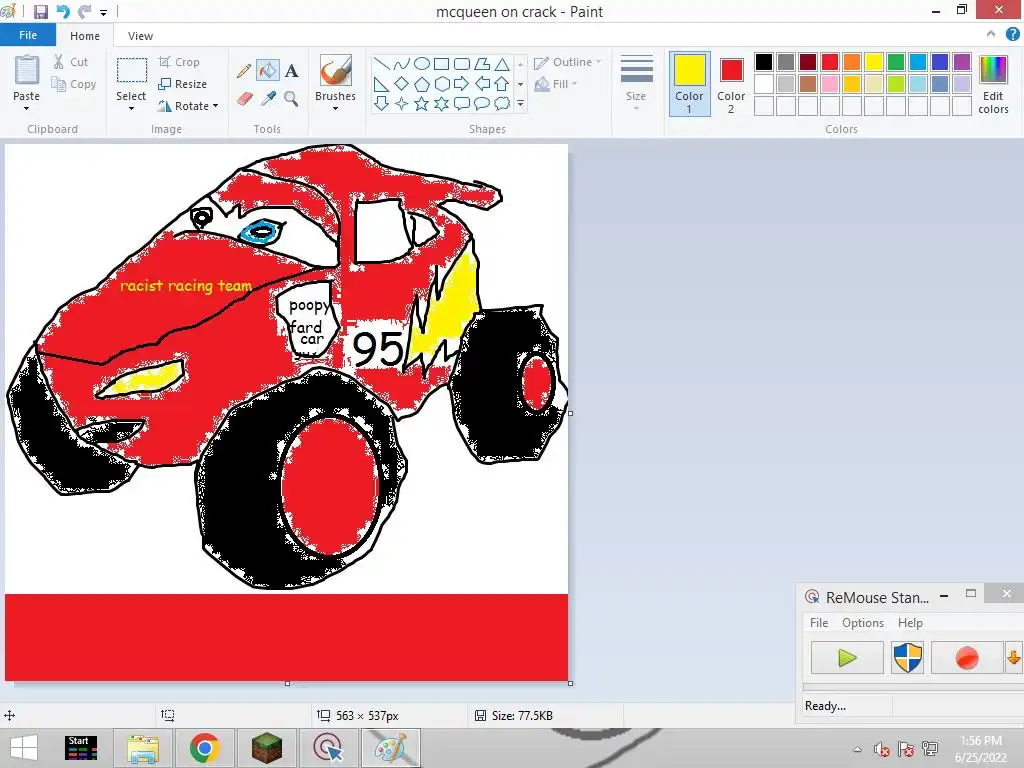Open the Rotate dropdown
This screenshot has width=1024, height=768.
click(188, 106)
